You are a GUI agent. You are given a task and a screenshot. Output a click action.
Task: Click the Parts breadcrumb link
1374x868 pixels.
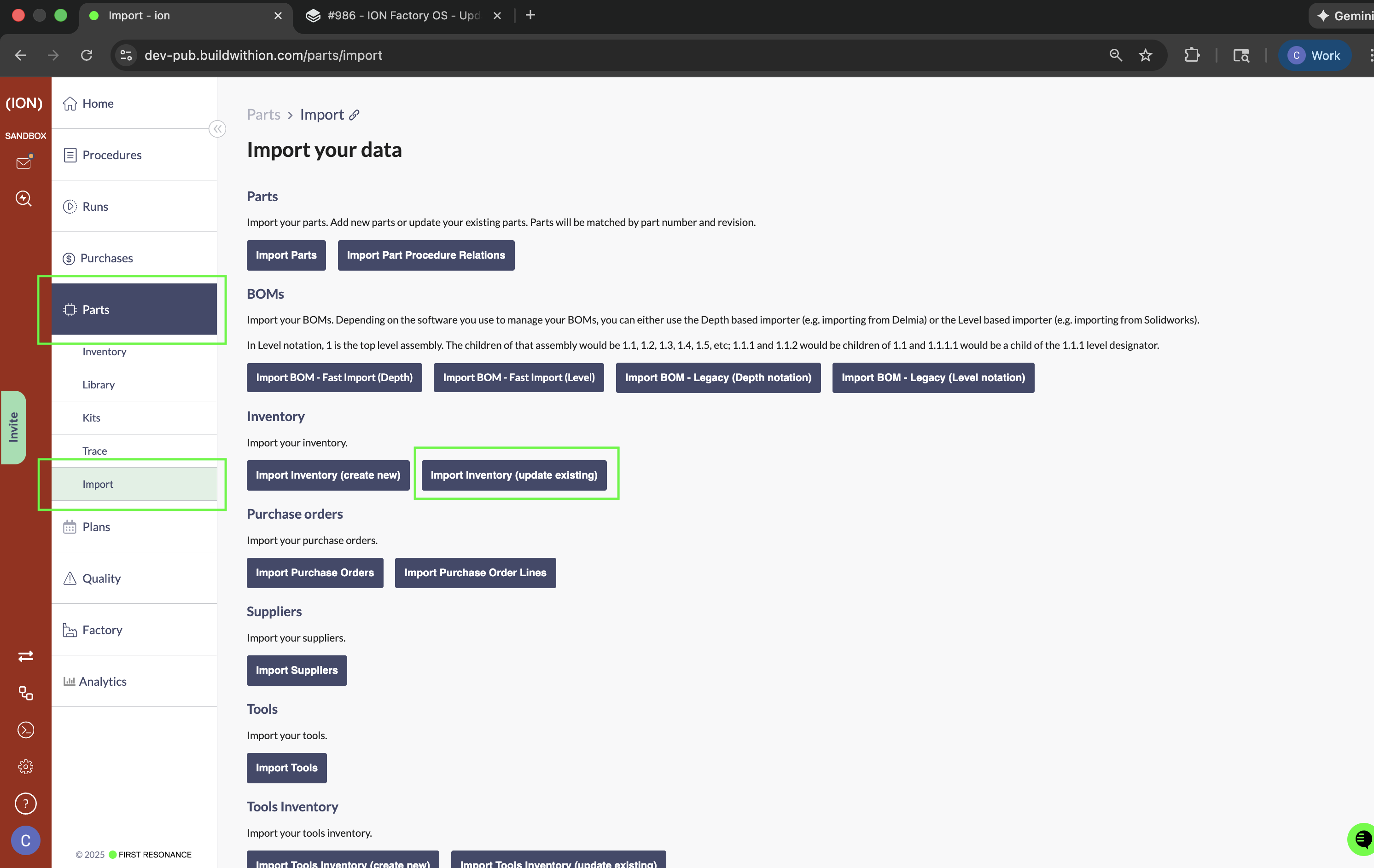[x=263, y=115]
